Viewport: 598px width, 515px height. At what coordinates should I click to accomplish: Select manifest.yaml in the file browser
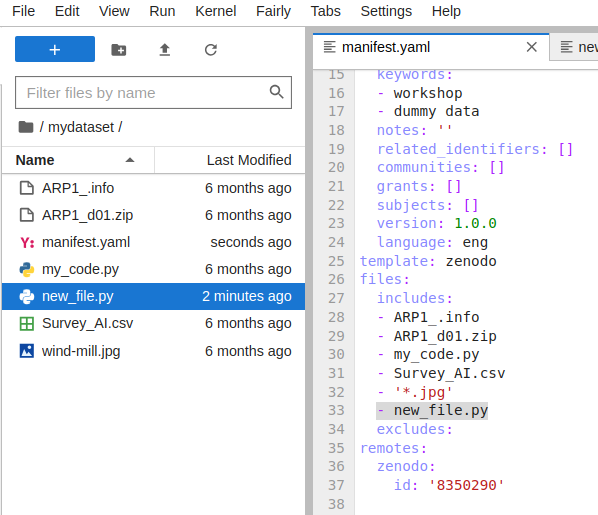point(153,242)
